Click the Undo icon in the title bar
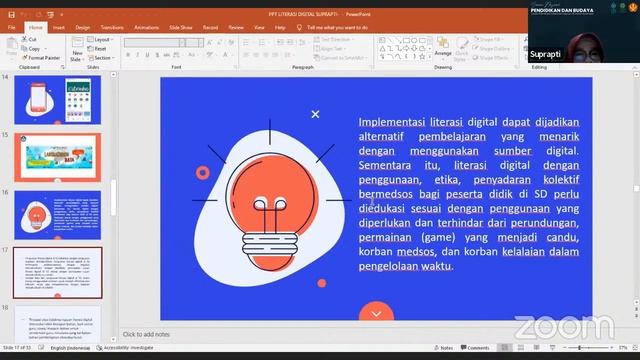Image resolution: width=640 pixels, height=360 pixels. pyautogui.click(x=24, y=15)
